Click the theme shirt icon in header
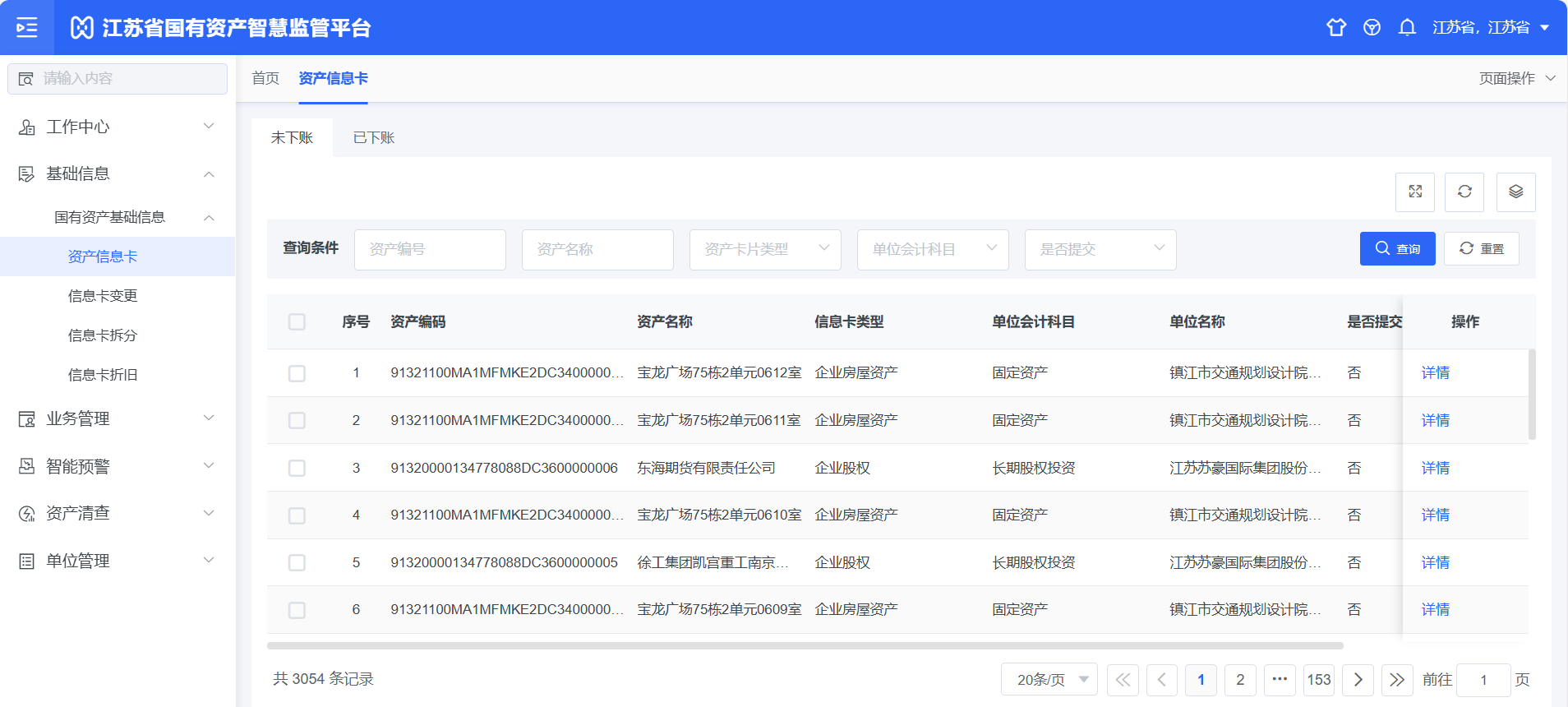Screen dimensions: 1568x707 (x=1336, y=27)
